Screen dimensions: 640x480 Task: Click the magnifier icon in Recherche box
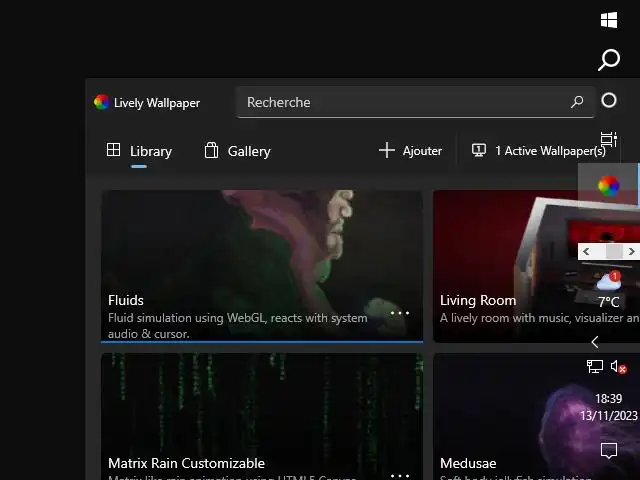(x=577, y=102)
